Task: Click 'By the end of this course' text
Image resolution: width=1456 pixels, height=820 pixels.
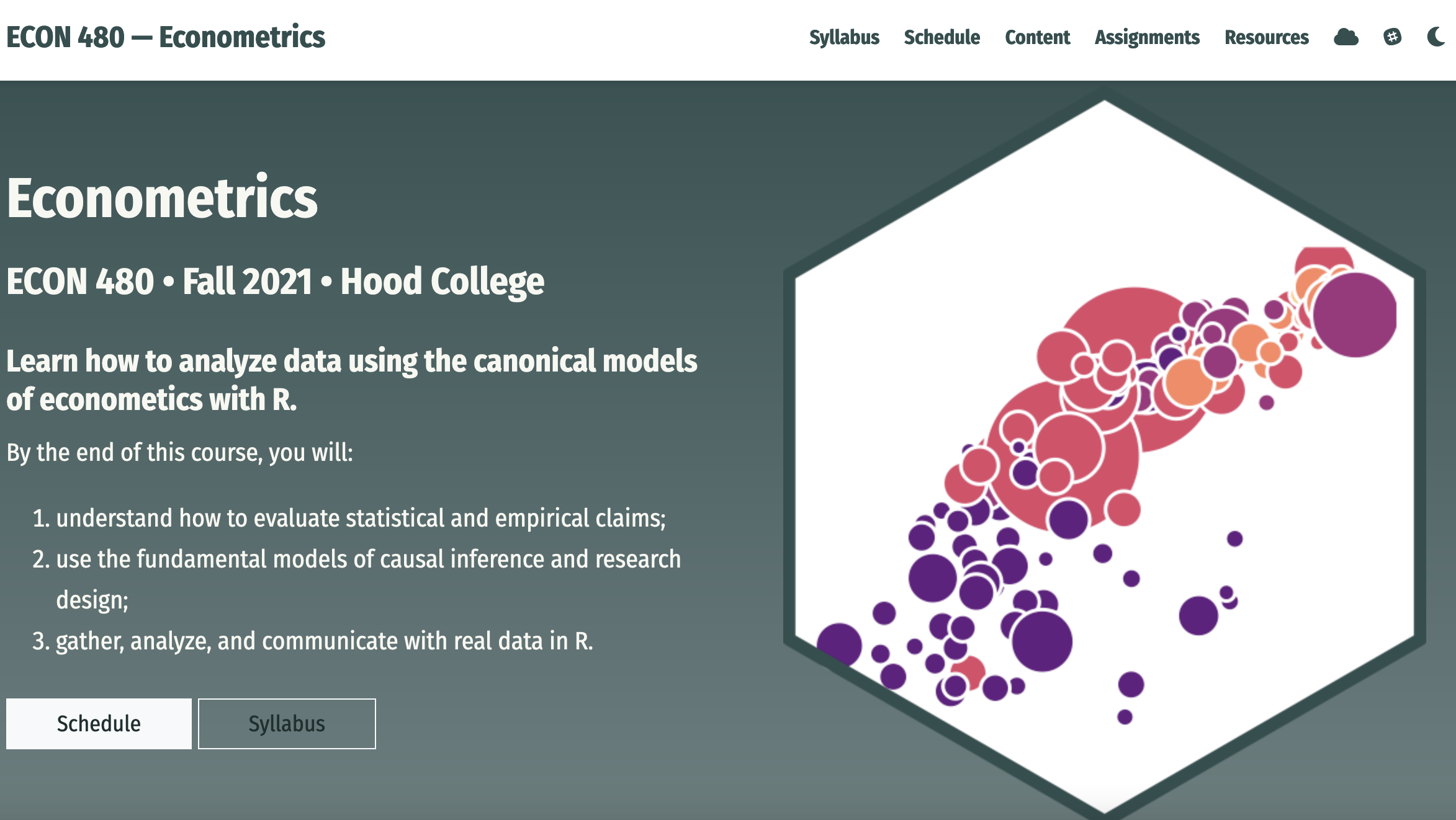Action: coord(179,453)
